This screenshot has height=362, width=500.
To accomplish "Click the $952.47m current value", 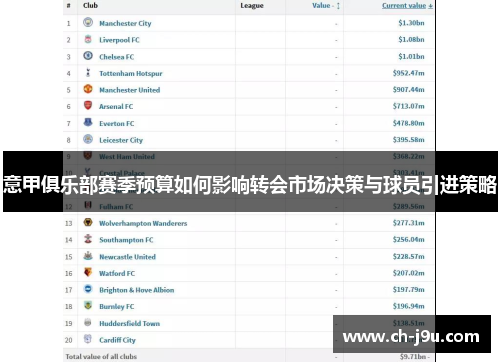I will (409, 73).
